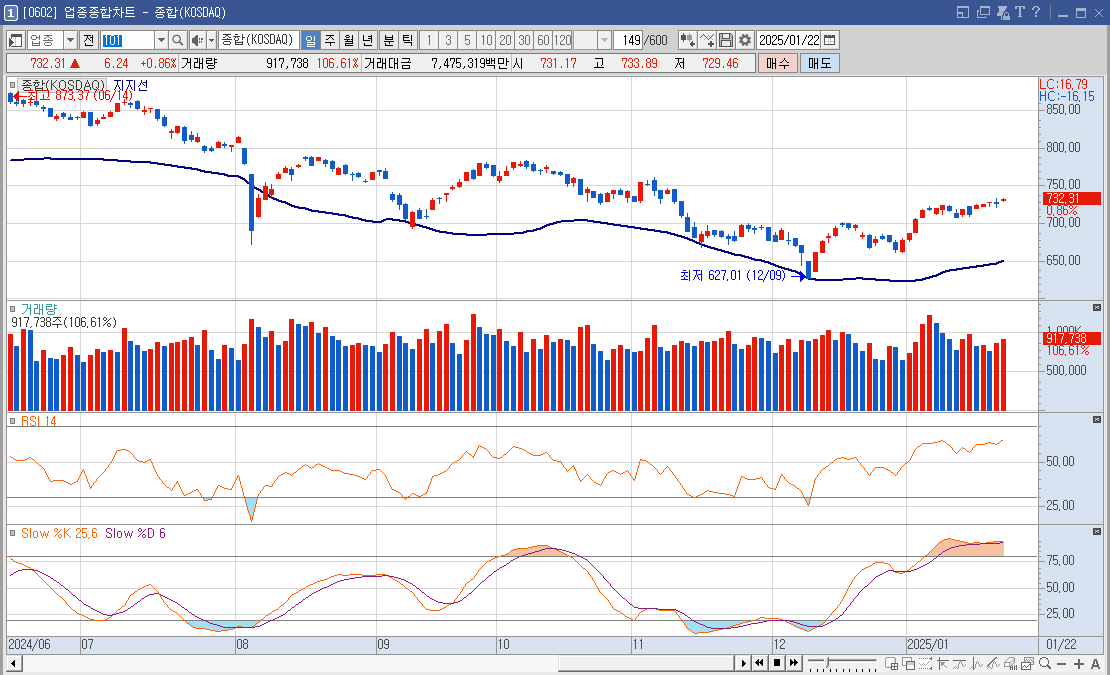Click the speaker sound icon

point(197,40)
